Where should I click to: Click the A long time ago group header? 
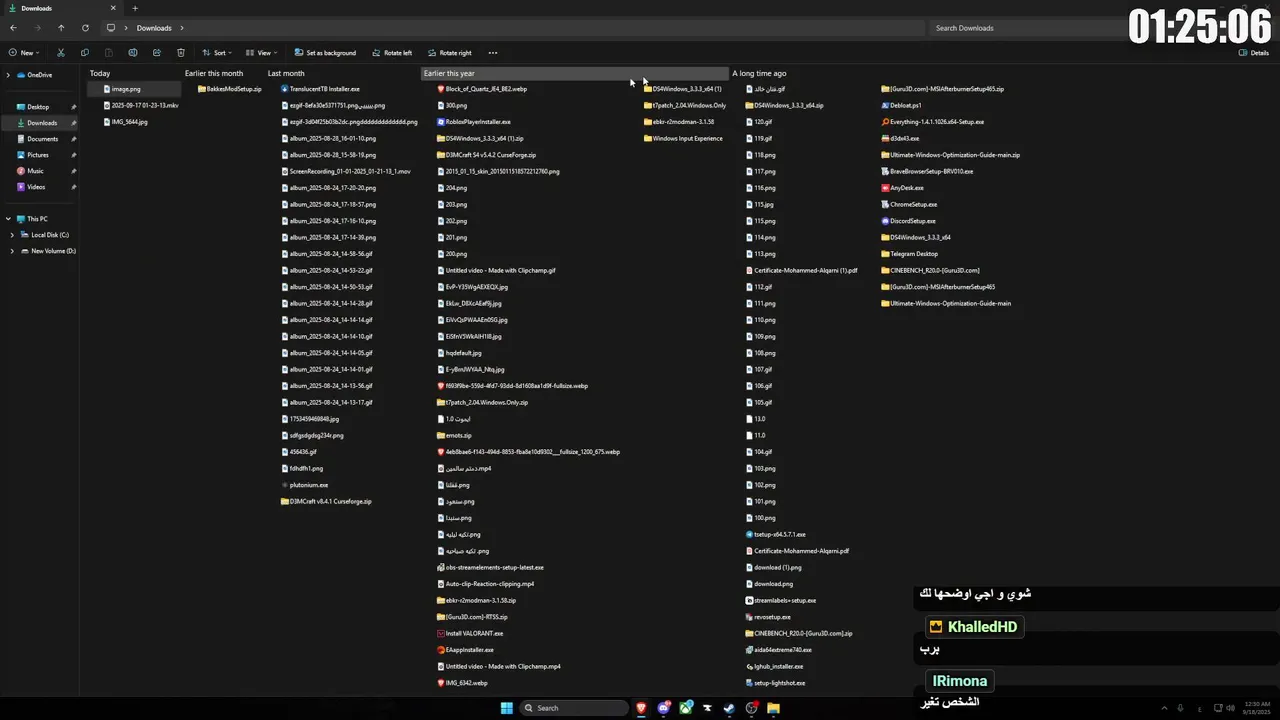point(759,73)
